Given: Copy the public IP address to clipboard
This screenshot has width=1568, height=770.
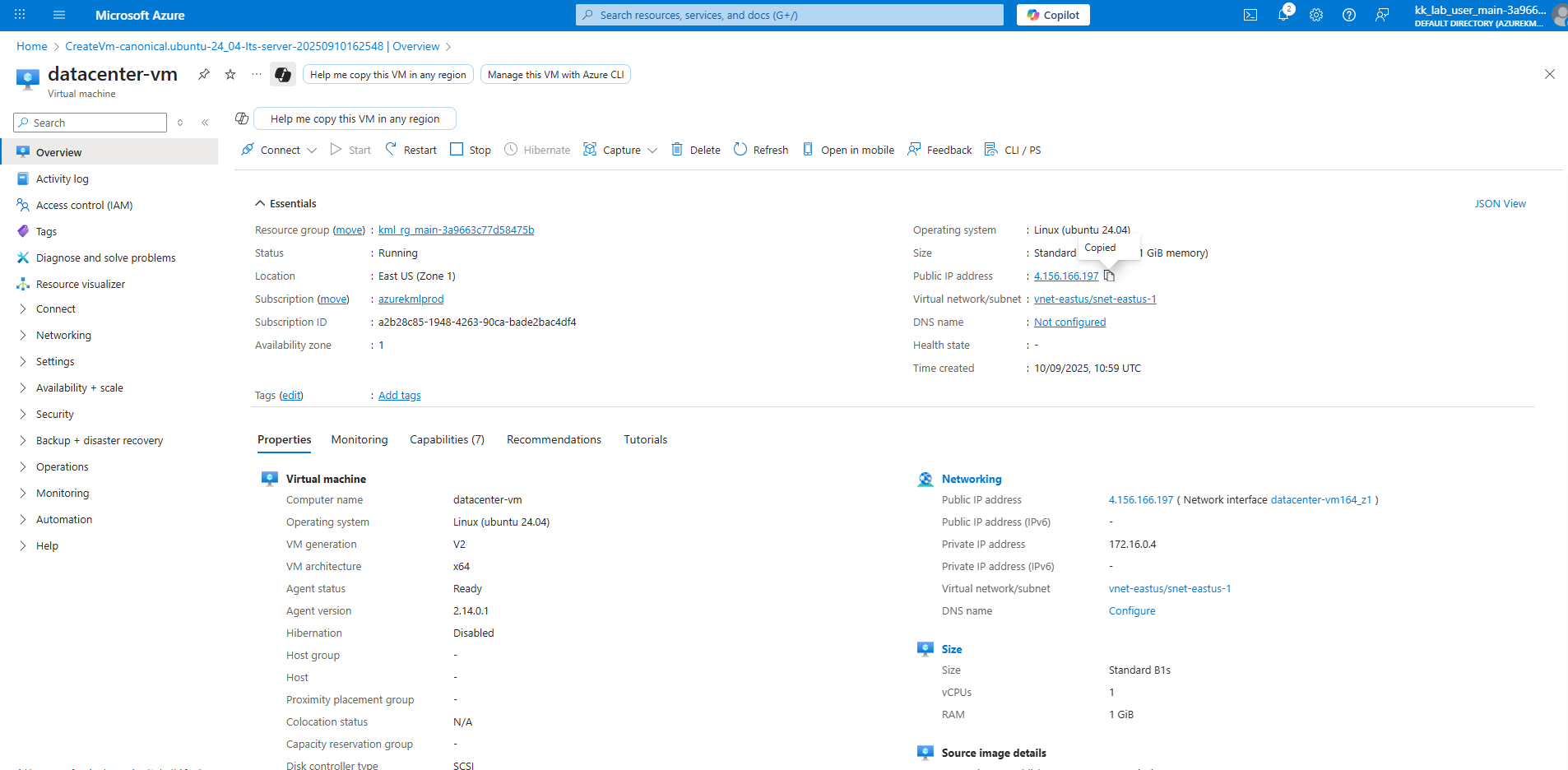Looking at the screenshot, I should [x=1109, y=276].
